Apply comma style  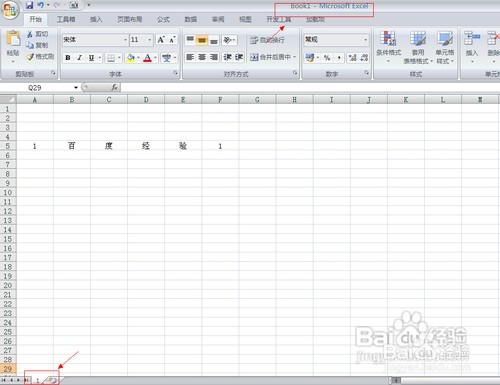(x=339, y=58)
